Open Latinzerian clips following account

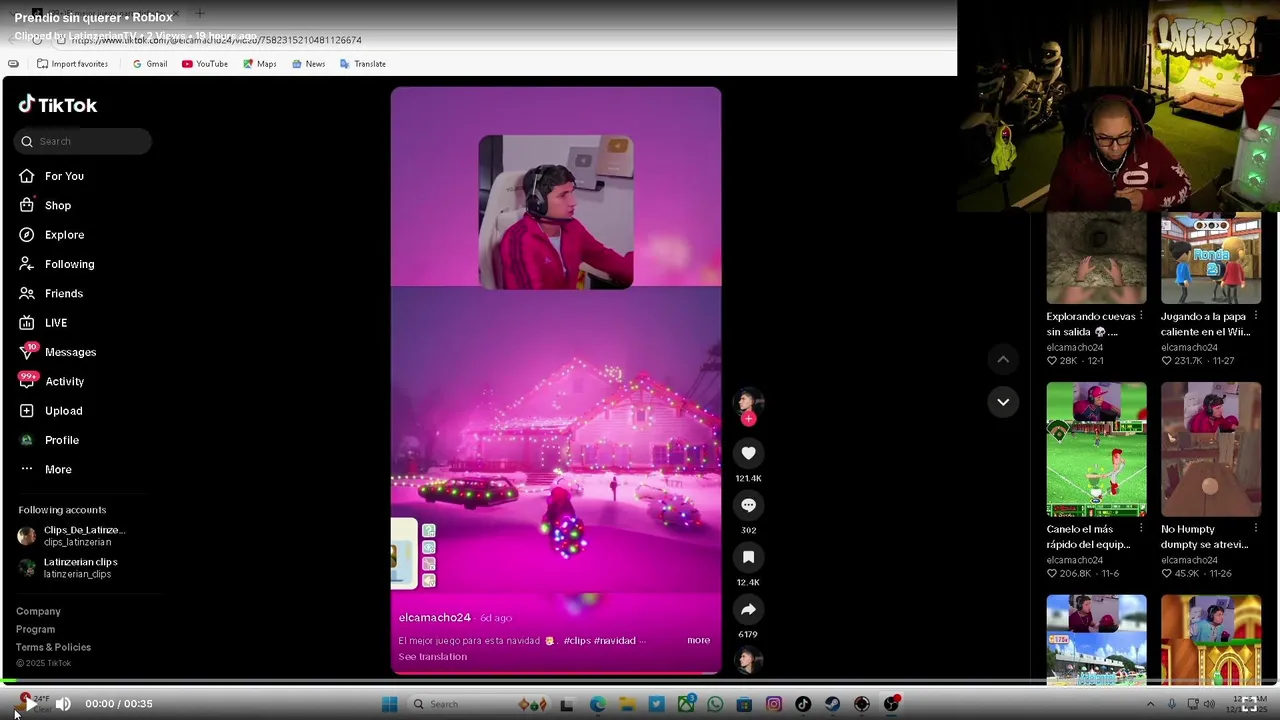(x=68, y=568)
